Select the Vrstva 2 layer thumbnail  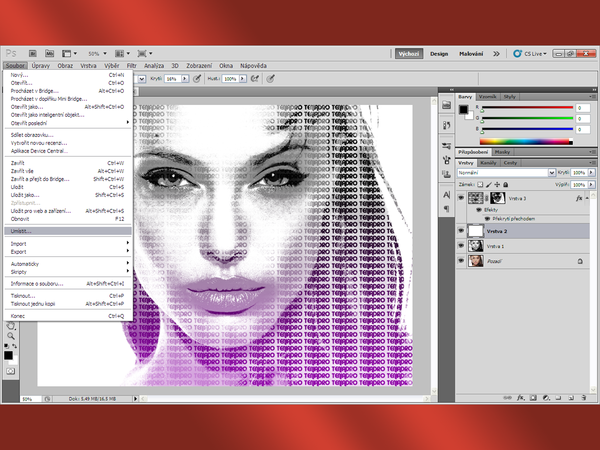[475, 230]
